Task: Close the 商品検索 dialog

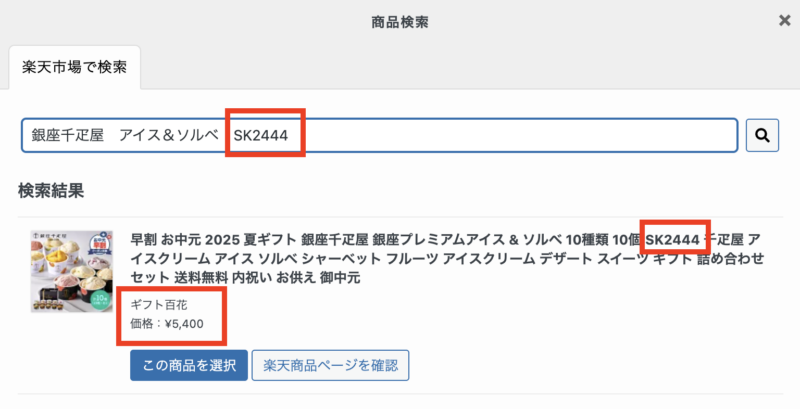Action: click(785, 20)
